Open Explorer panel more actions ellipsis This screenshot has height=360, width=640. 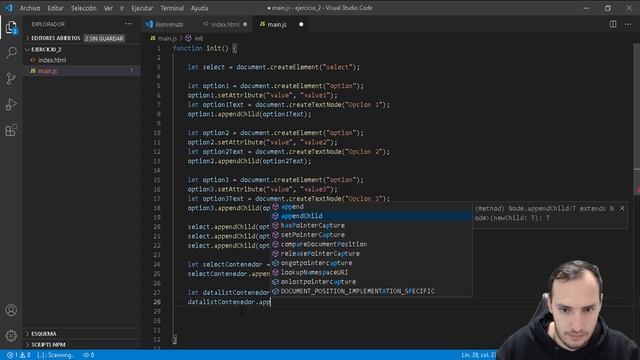pos(128,24)
